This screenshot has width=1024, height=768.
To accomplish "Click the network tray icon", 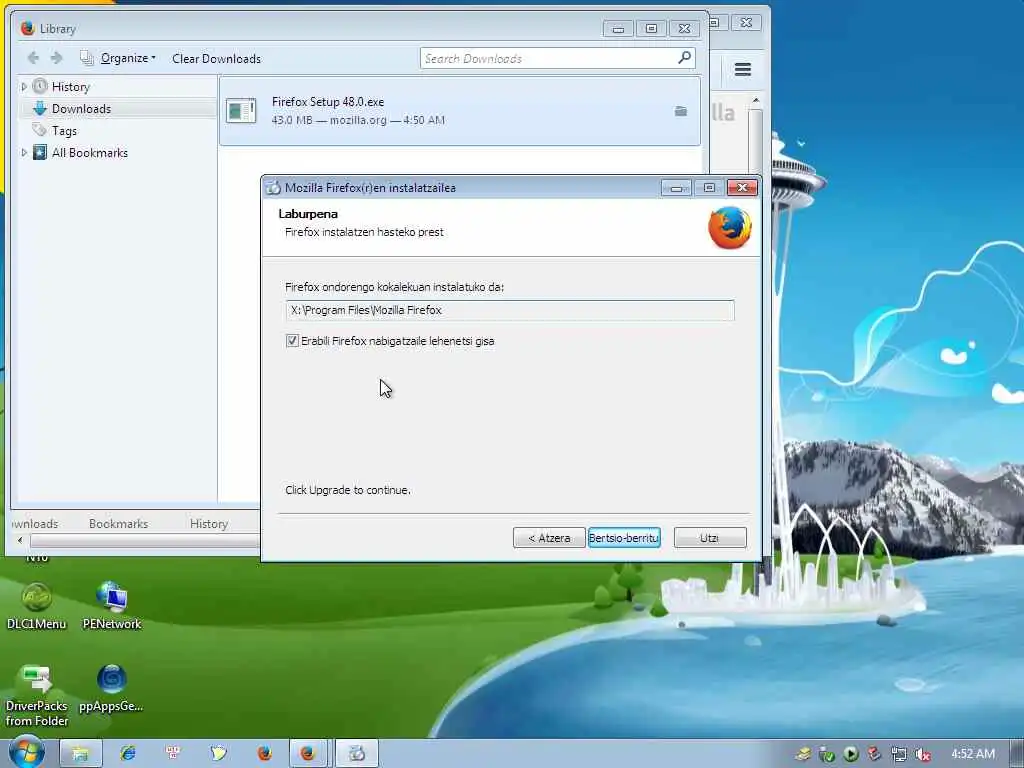I will (x=899, y=754).
